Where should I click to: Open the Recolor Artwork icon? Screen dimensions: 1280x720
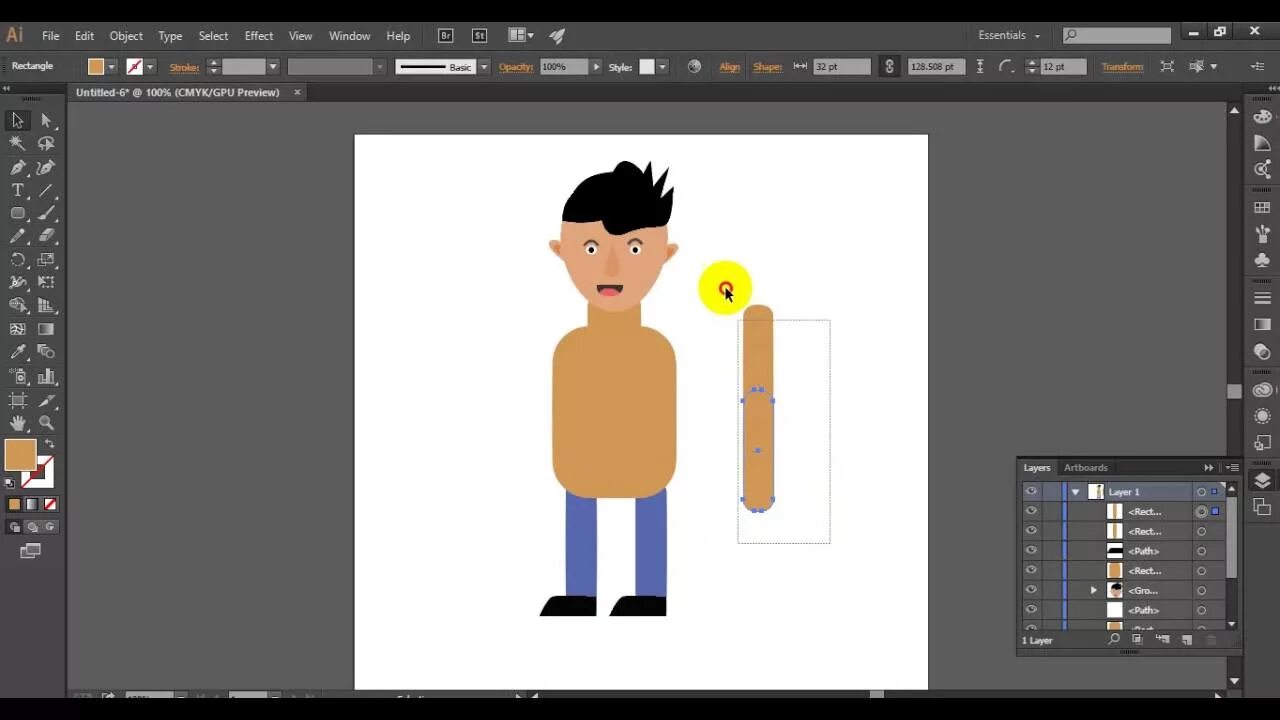point(694,66)
